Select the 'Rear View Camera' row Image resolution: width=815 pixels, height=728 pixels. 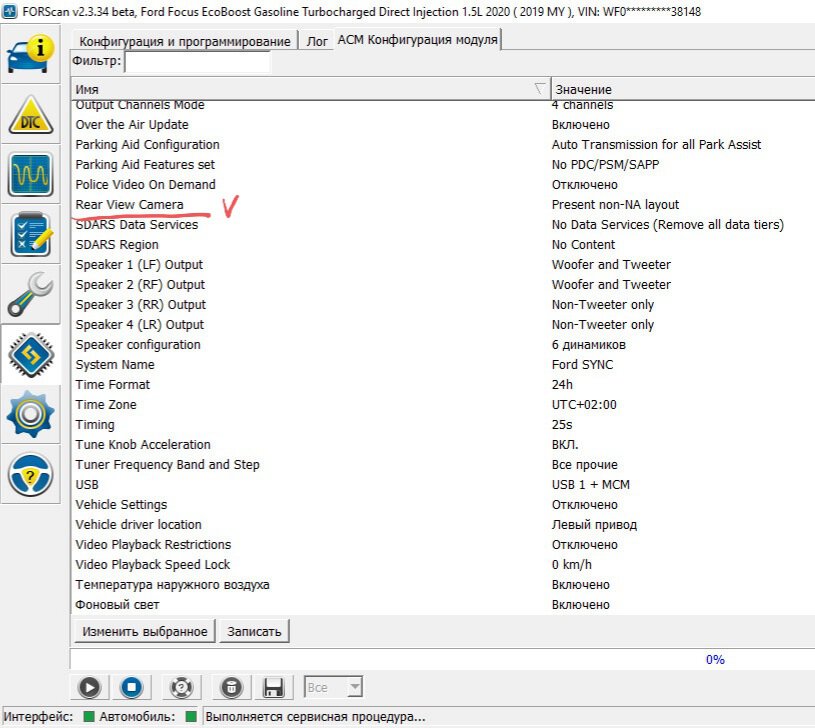pyautogui.click(x=443, y=205)
